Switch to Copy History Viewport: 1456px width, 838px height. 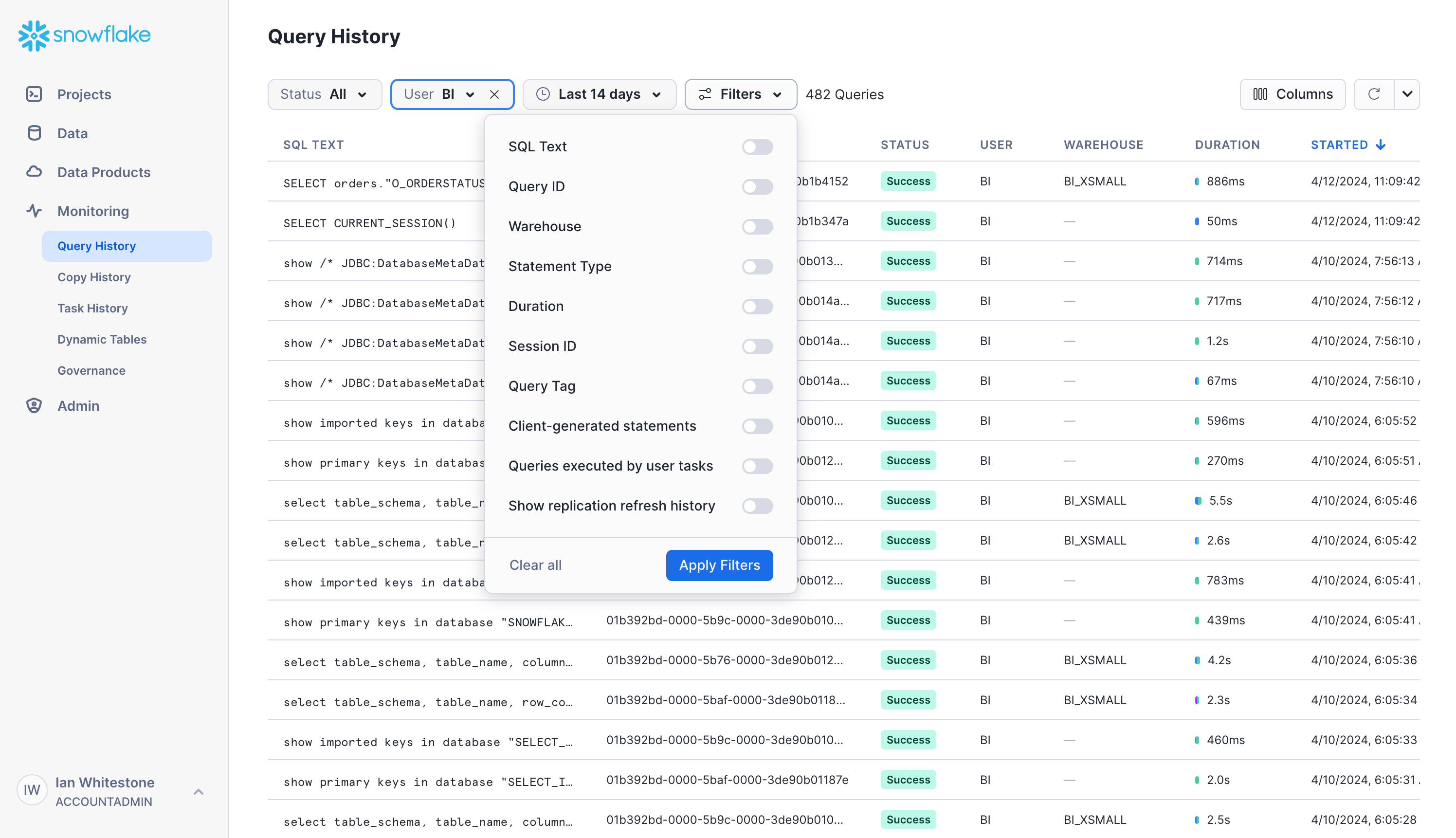pos(94,277)
